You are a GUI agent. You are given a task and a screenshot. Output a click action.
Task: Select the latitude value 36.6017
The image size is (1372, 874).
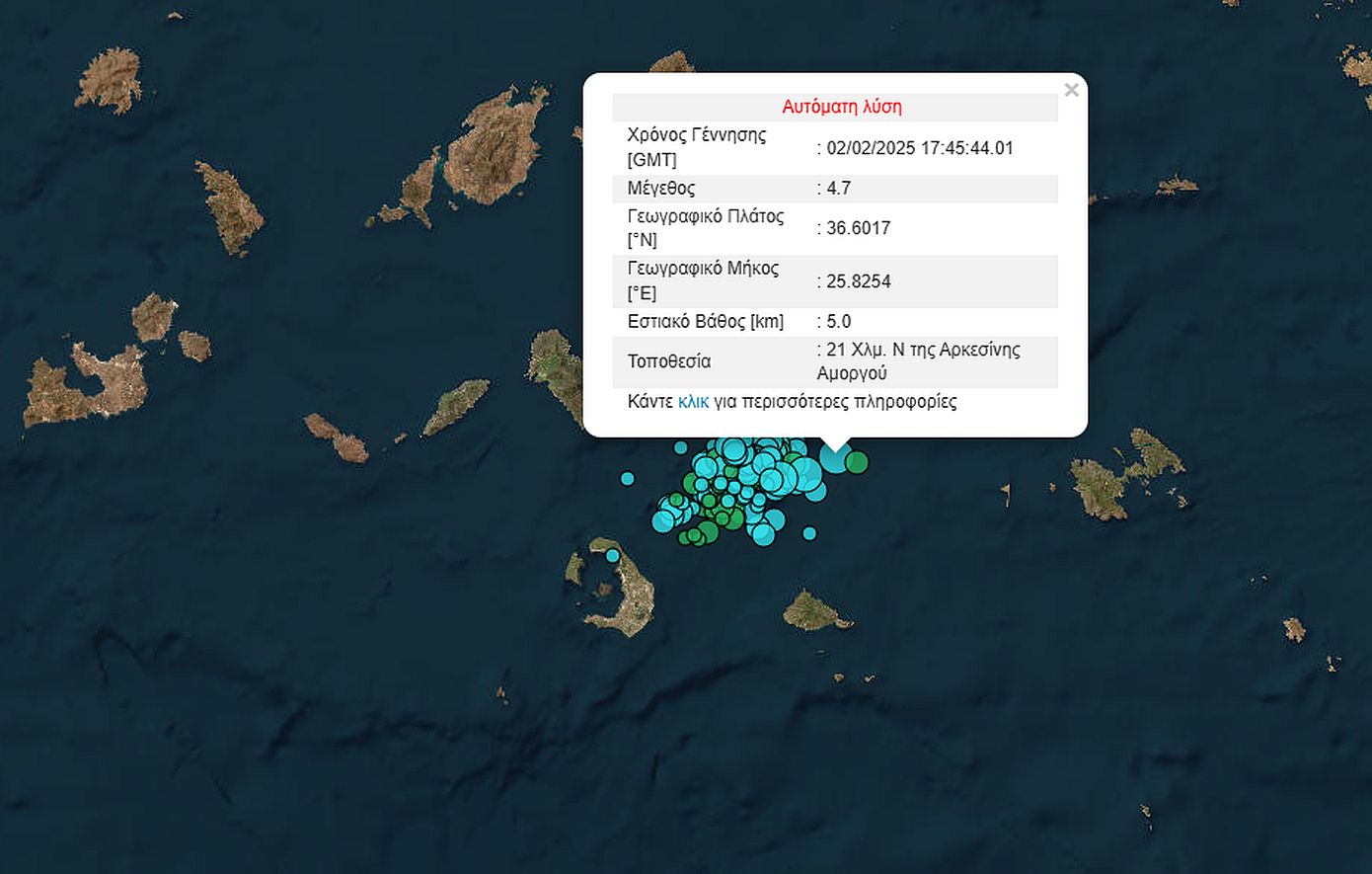pyautogui.click(x=859, y=228)
